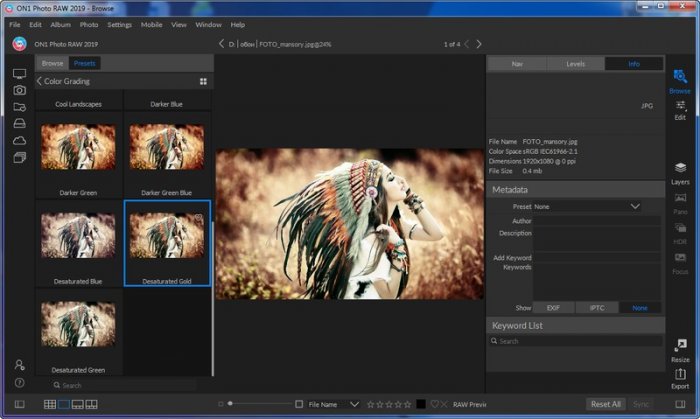Click the Resize icon
This screenshot has height=419, width=700.
coord(680,349)
